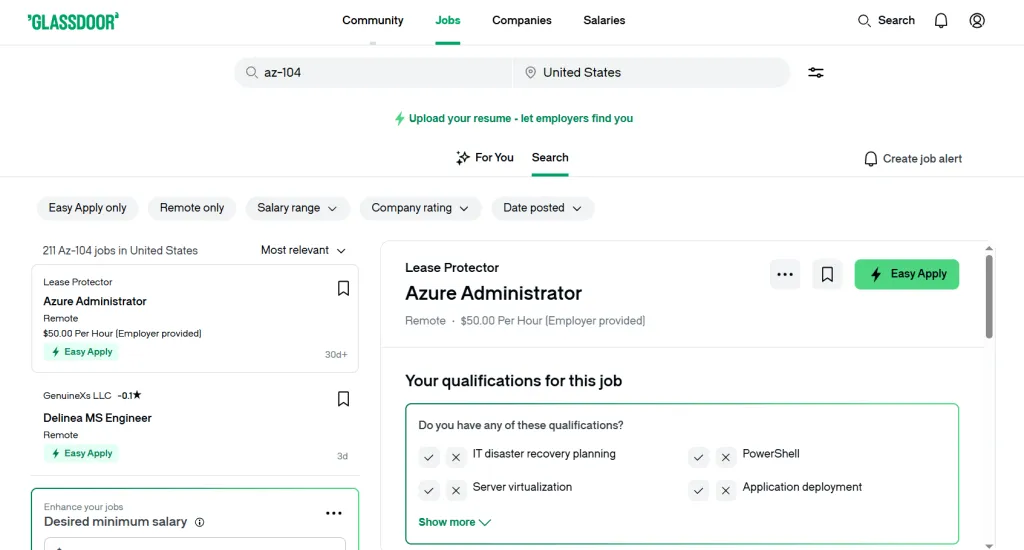Open search filters slider icon

coord(816,73)
